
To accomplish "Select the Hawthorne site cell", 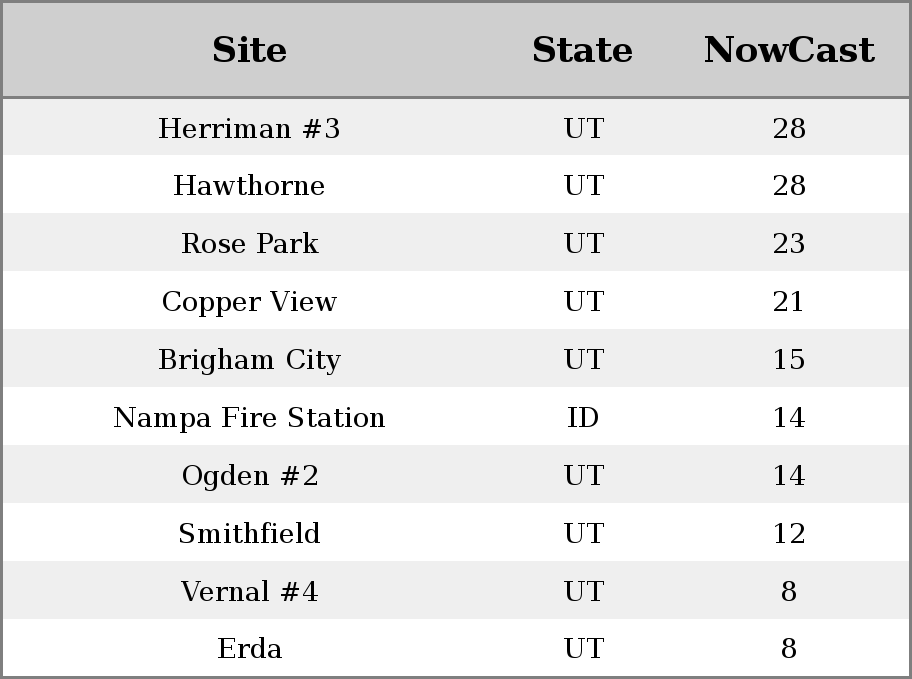I will (249, 186).
